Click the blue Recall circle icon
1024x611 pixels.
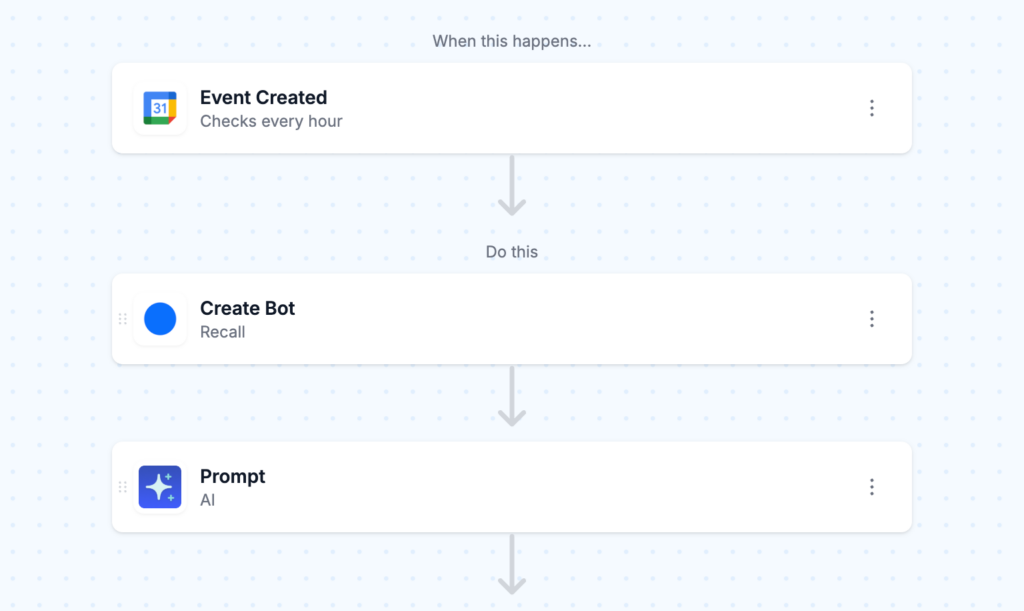(160, 319)
